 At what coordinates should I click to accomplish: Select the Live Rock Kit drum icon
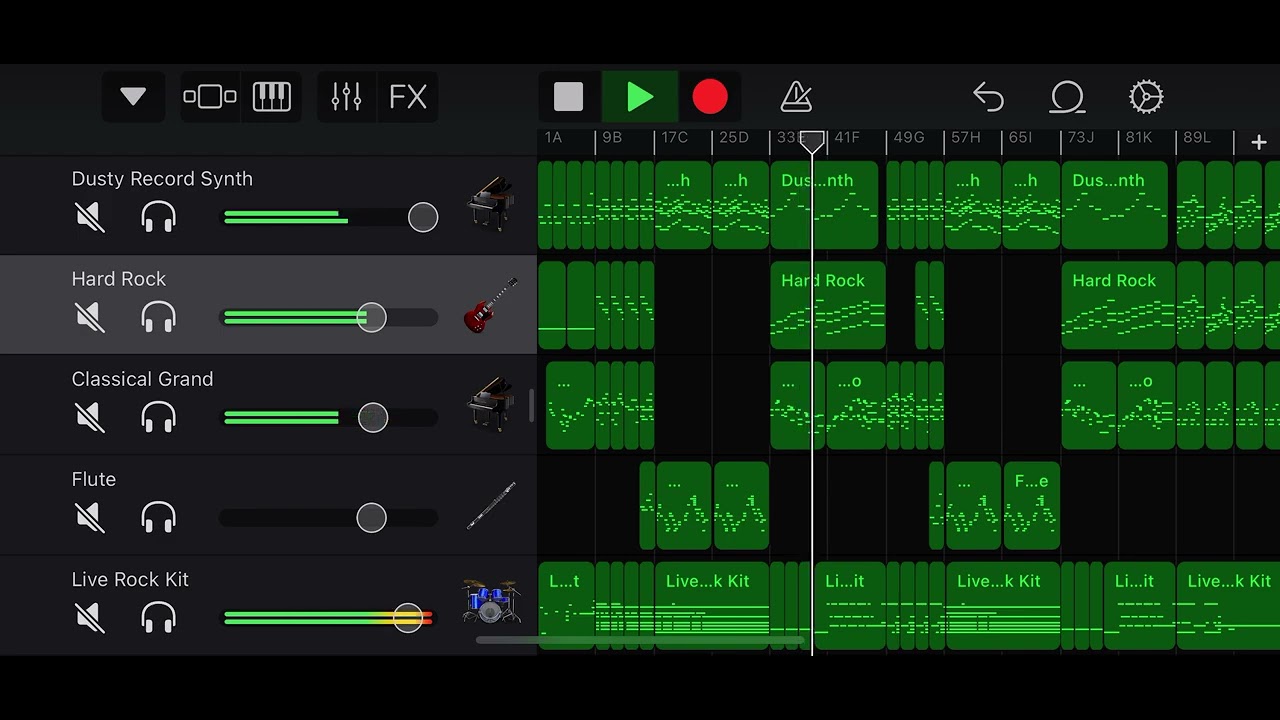491,602
